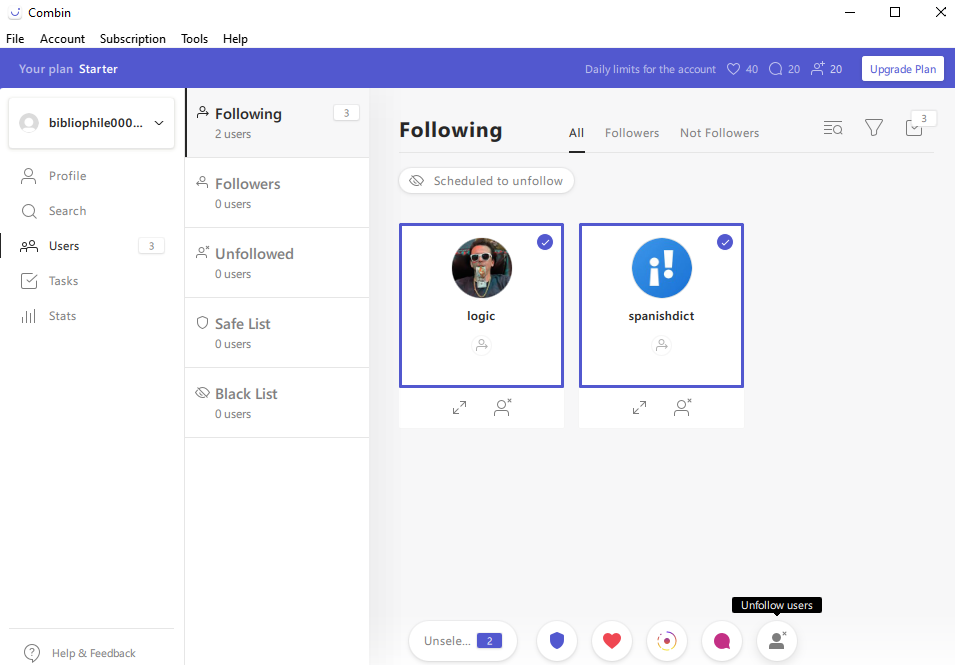Unfollow spanishdict using icon below card
Viewport: 955px width, 665px height.
[682, 407]
